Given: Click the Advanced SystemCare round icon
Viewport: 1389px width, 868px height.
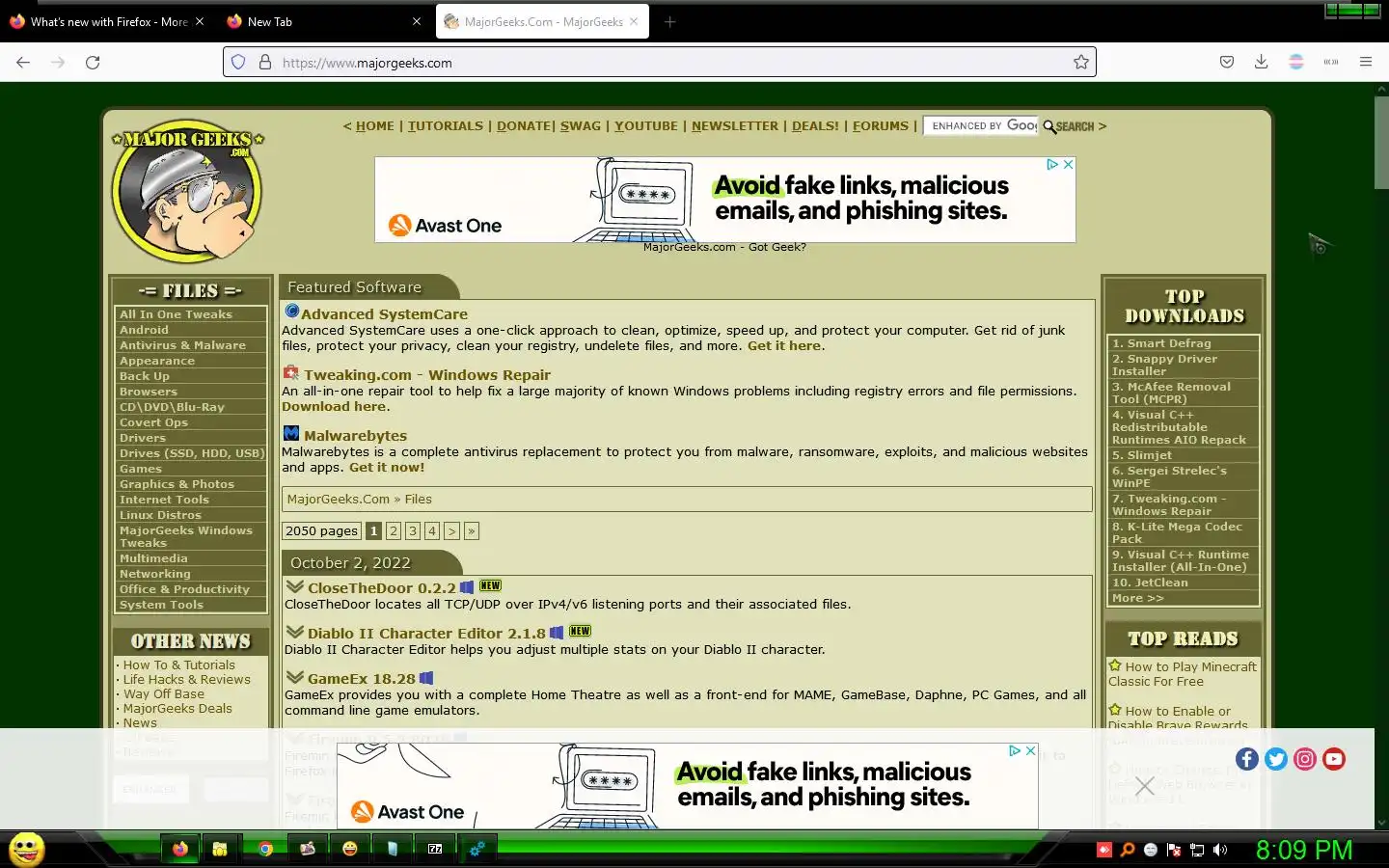Looking at the screenshot, I should click(291, 312).
